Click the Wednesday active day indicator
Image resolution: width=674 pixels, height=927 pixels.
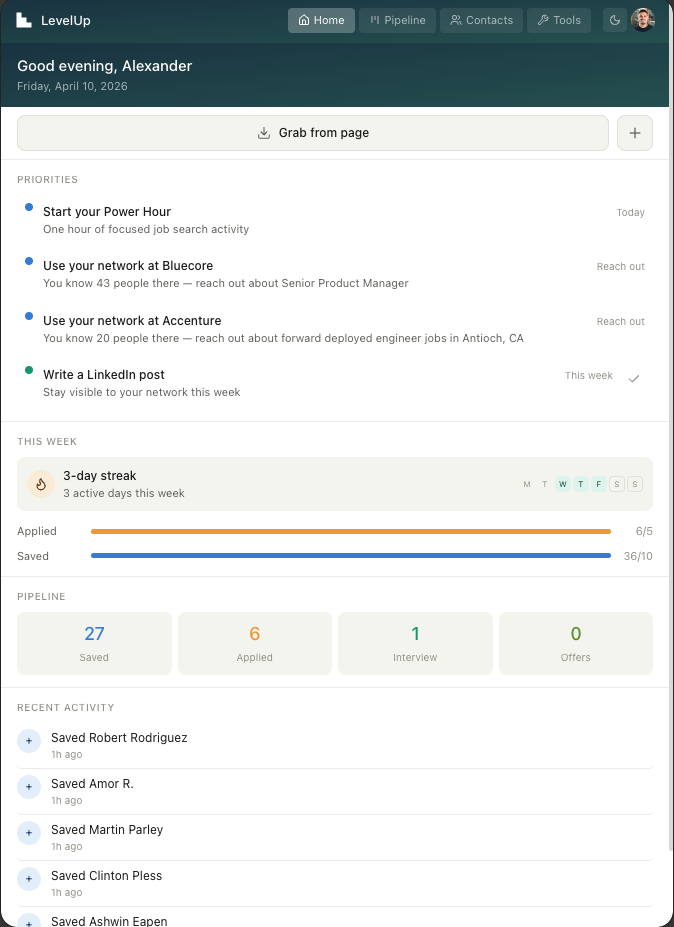pyautogui.click(x=562, y=484)
